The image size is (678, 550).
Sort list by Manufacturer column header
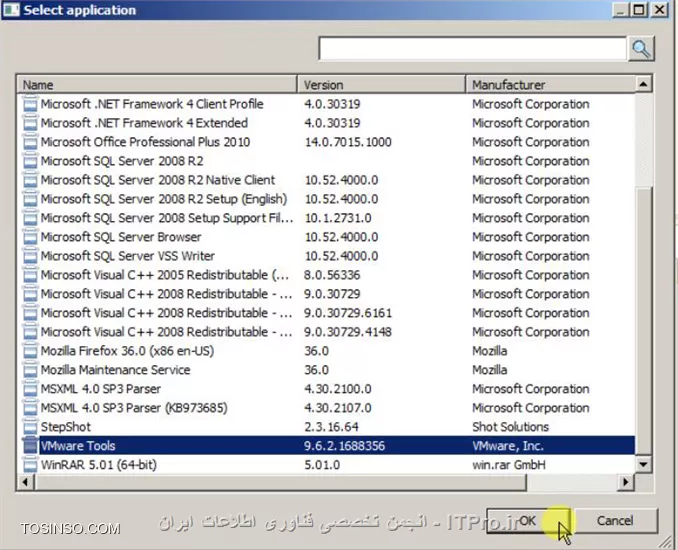pyautogui.click(x=550, y=85)
